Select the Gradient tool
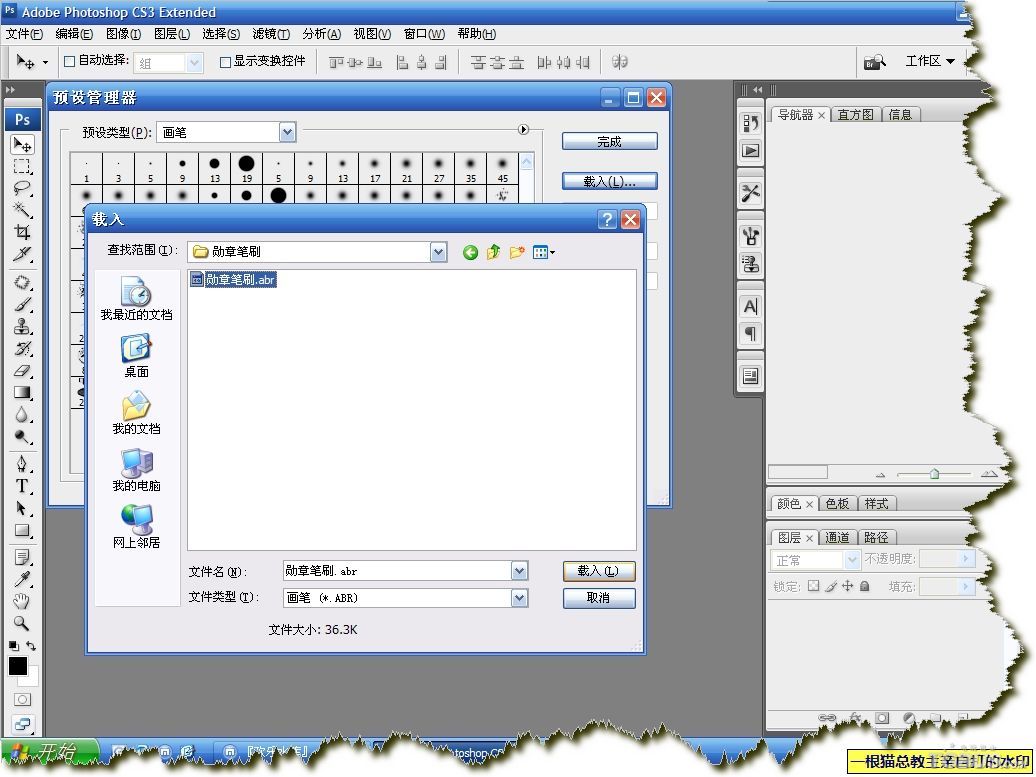The image size is (1036, 777). (x=22, y=392)
